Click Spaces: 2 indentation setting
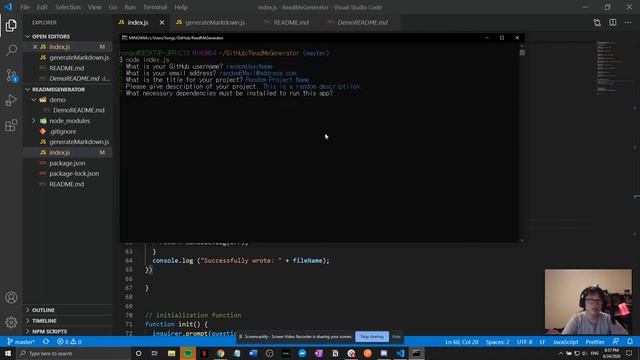This screenshot has height=360, width=640. (497, 342)
